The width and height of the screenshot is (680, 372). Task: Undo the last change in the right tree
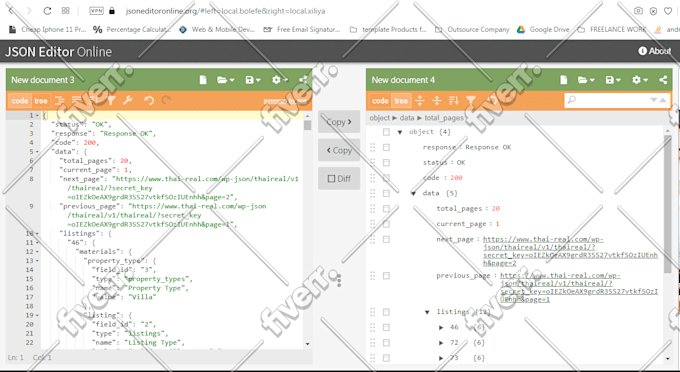coord(492,101)
